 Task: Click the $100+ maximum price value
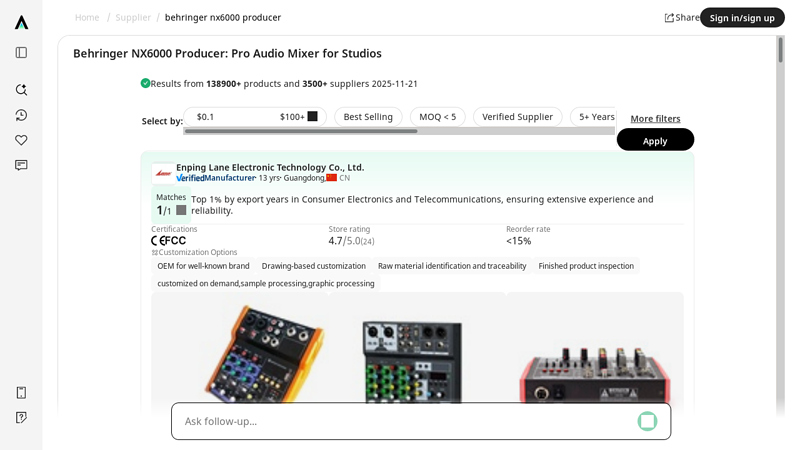292,117
